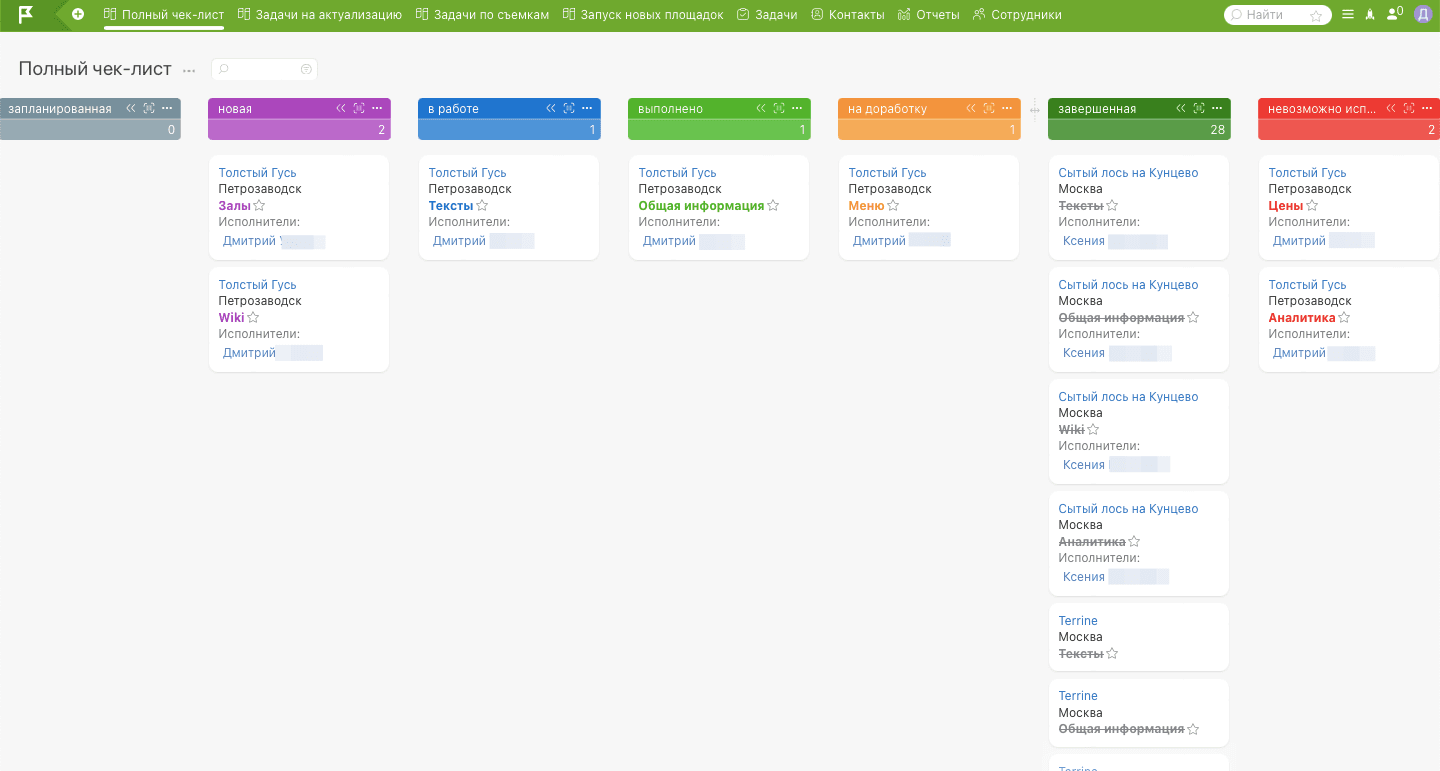Click focus icon on 'в работе' column
The width and height of the screenshot is (1440, 771).
(x=569, y=108)
